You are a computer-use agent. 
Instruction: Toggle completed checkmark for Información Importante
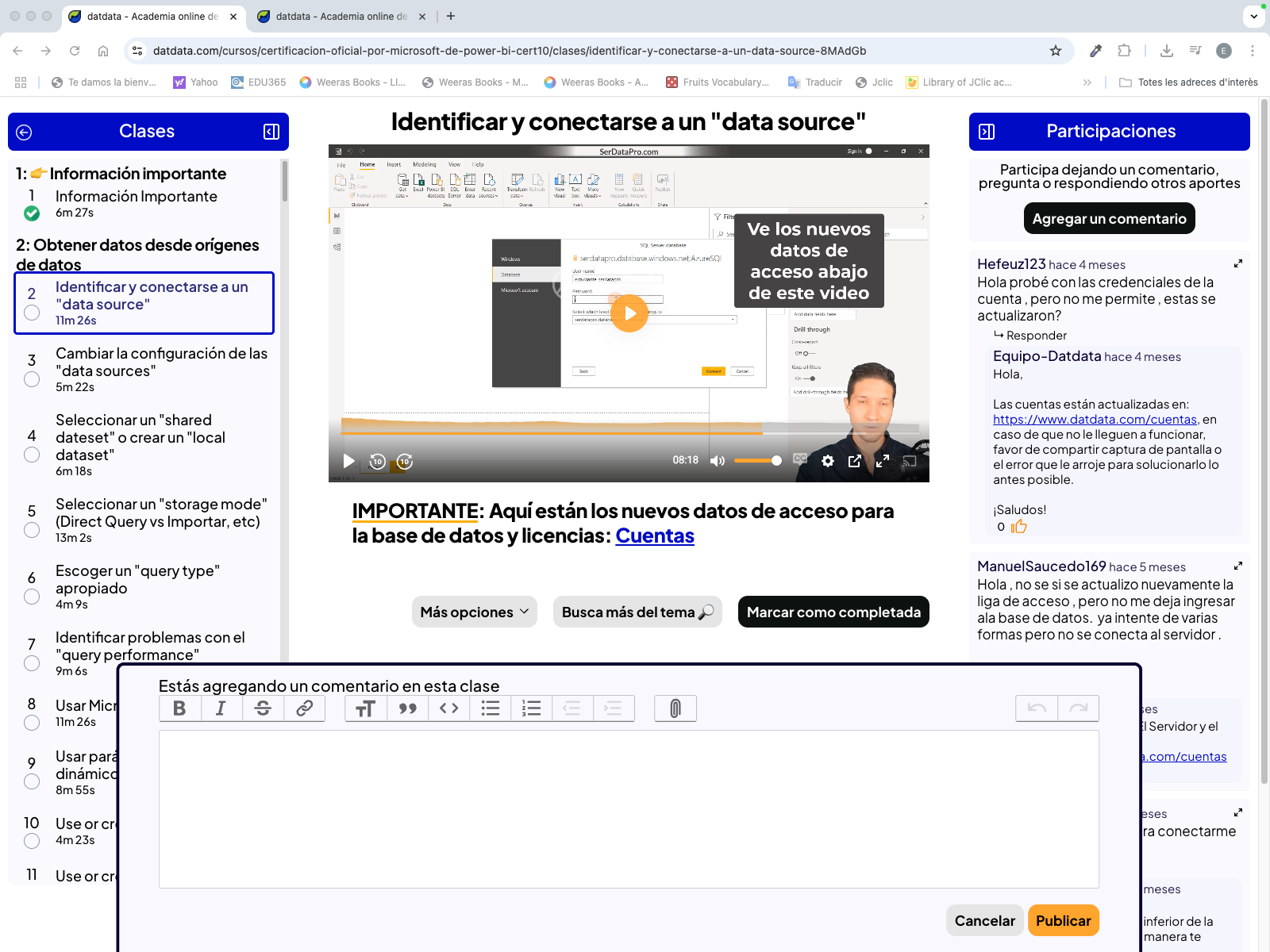click(x=32, y=213)
